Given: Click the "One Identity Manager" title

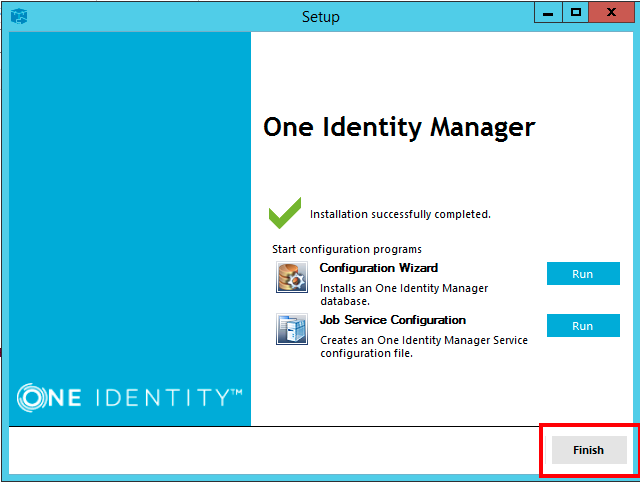Looking at the screenshot, I should pos(399,127).
